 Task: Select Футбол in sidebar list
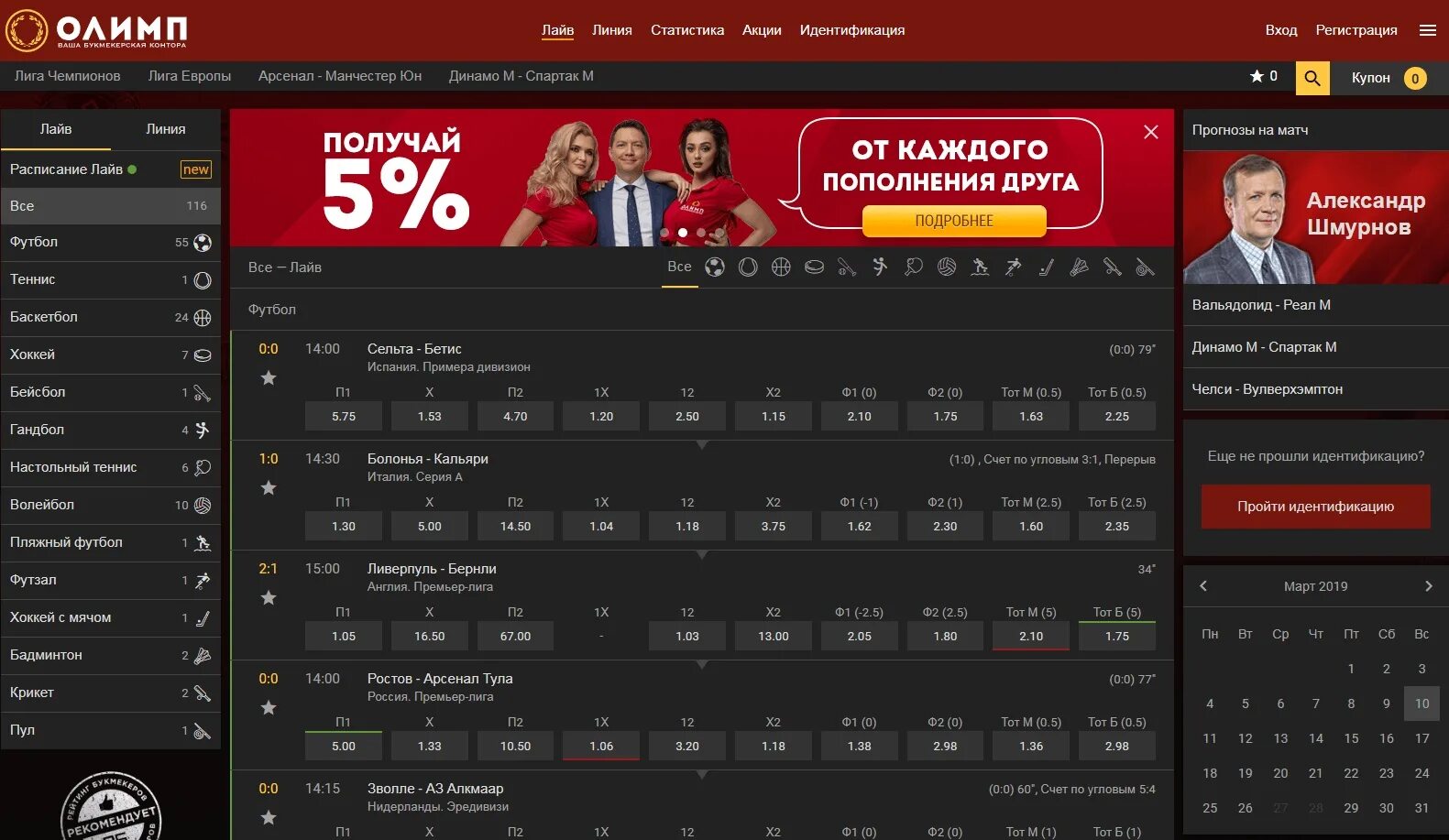(111, 243)
